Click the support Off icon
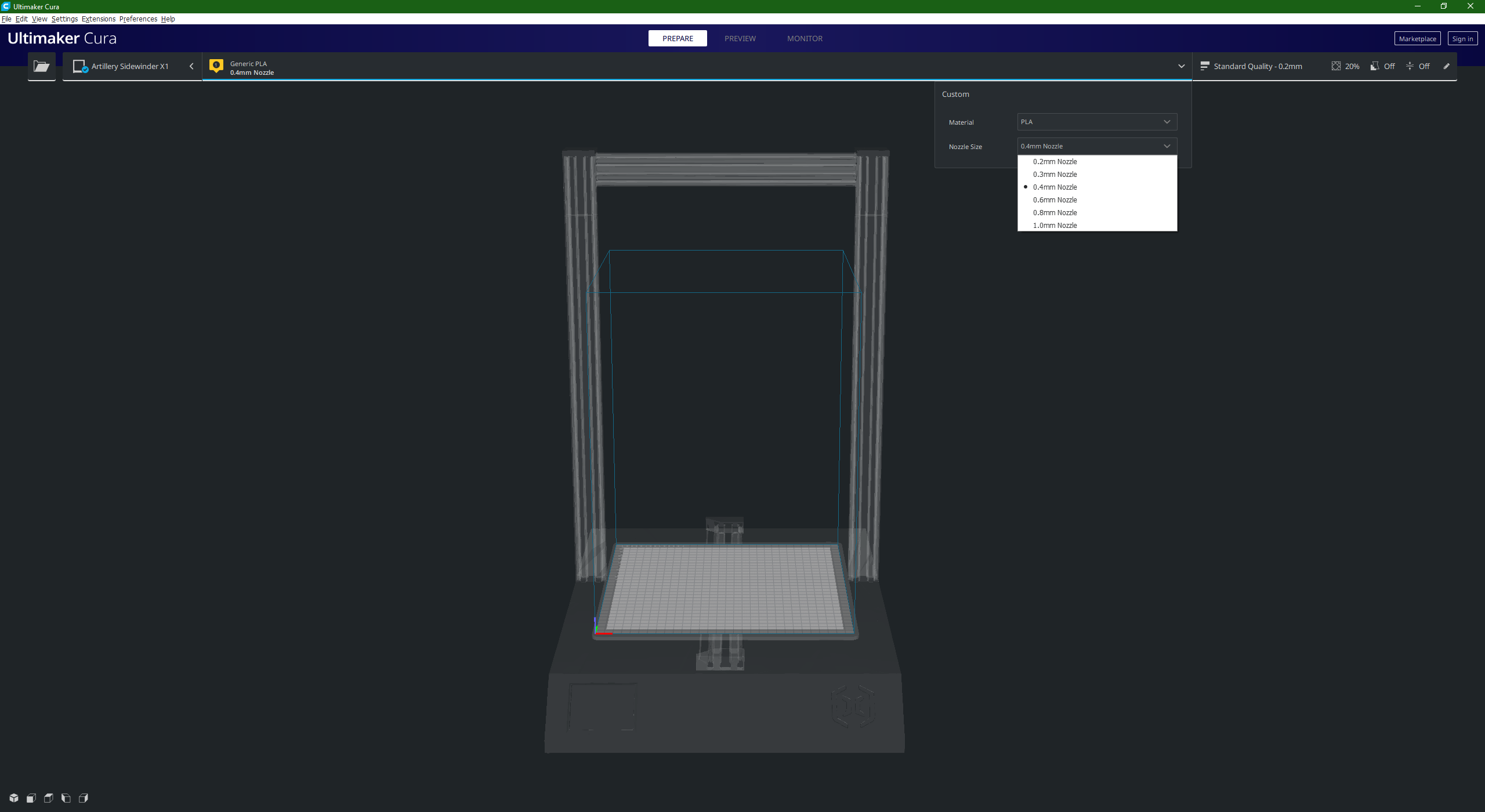This screenshot has height=812, width=1485. click(x=1375, y=66)
